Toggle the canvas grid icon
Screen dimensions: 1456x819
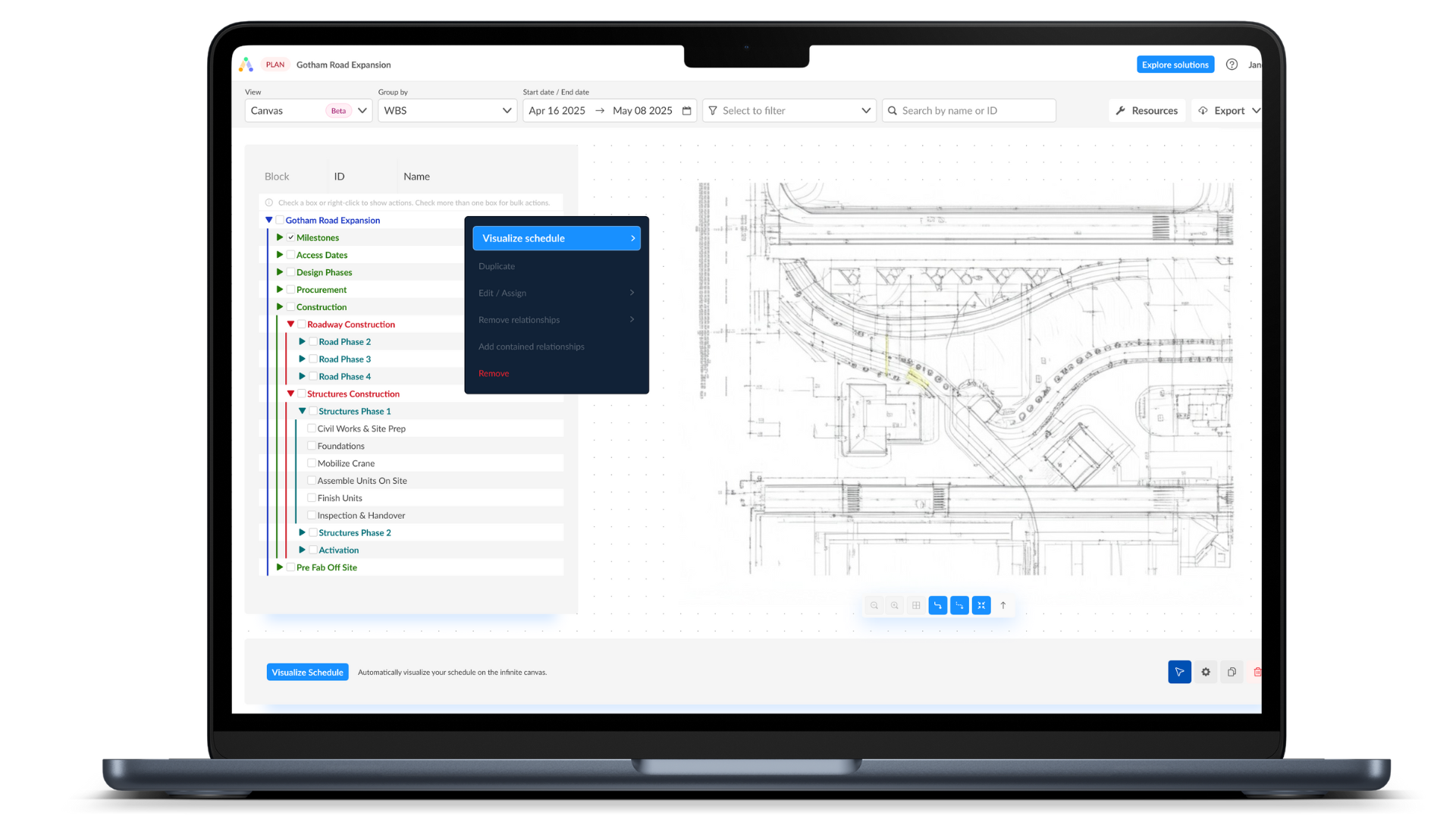point(916,605)
